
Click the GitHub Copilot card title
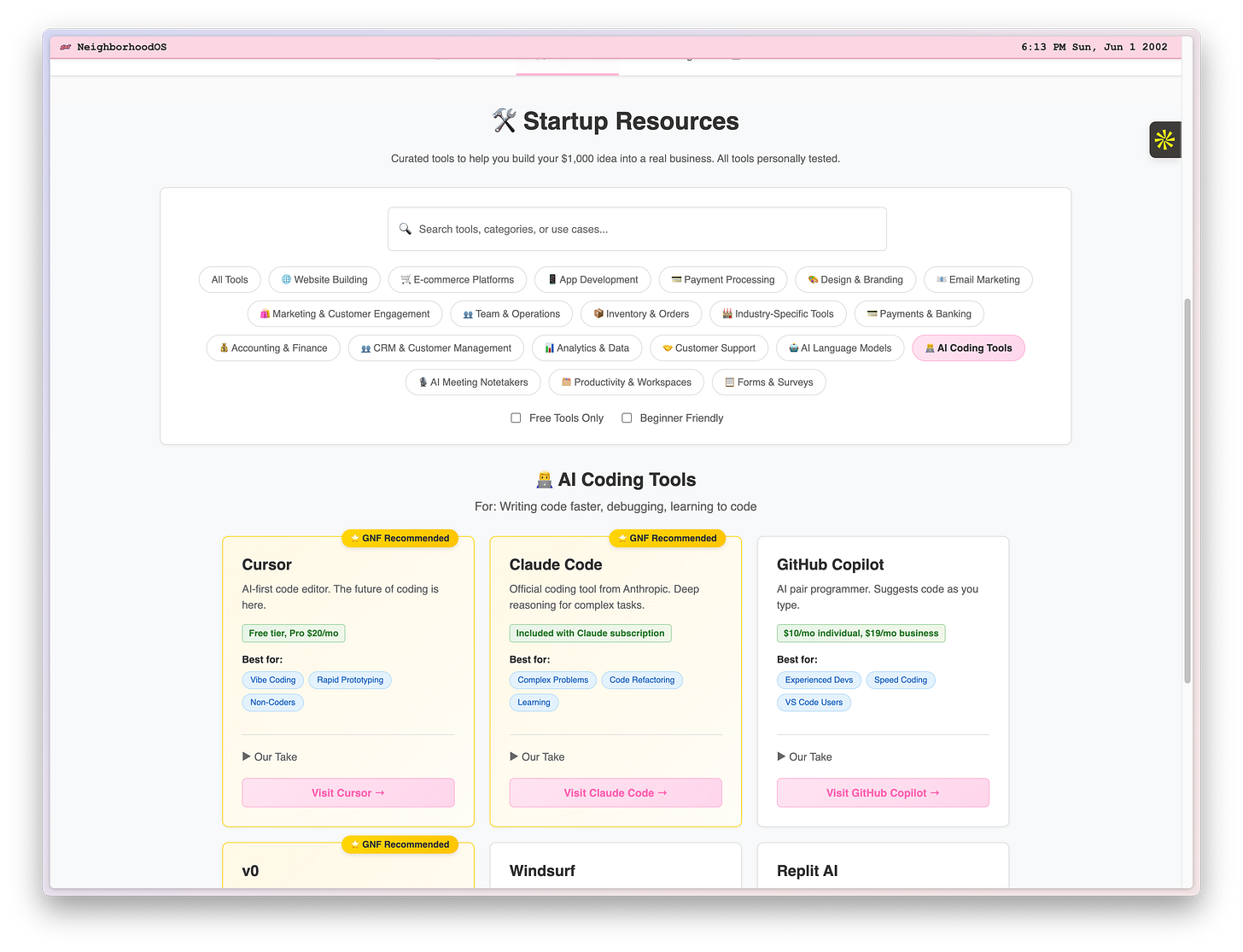pyautogui.click(x=831, y=564)
